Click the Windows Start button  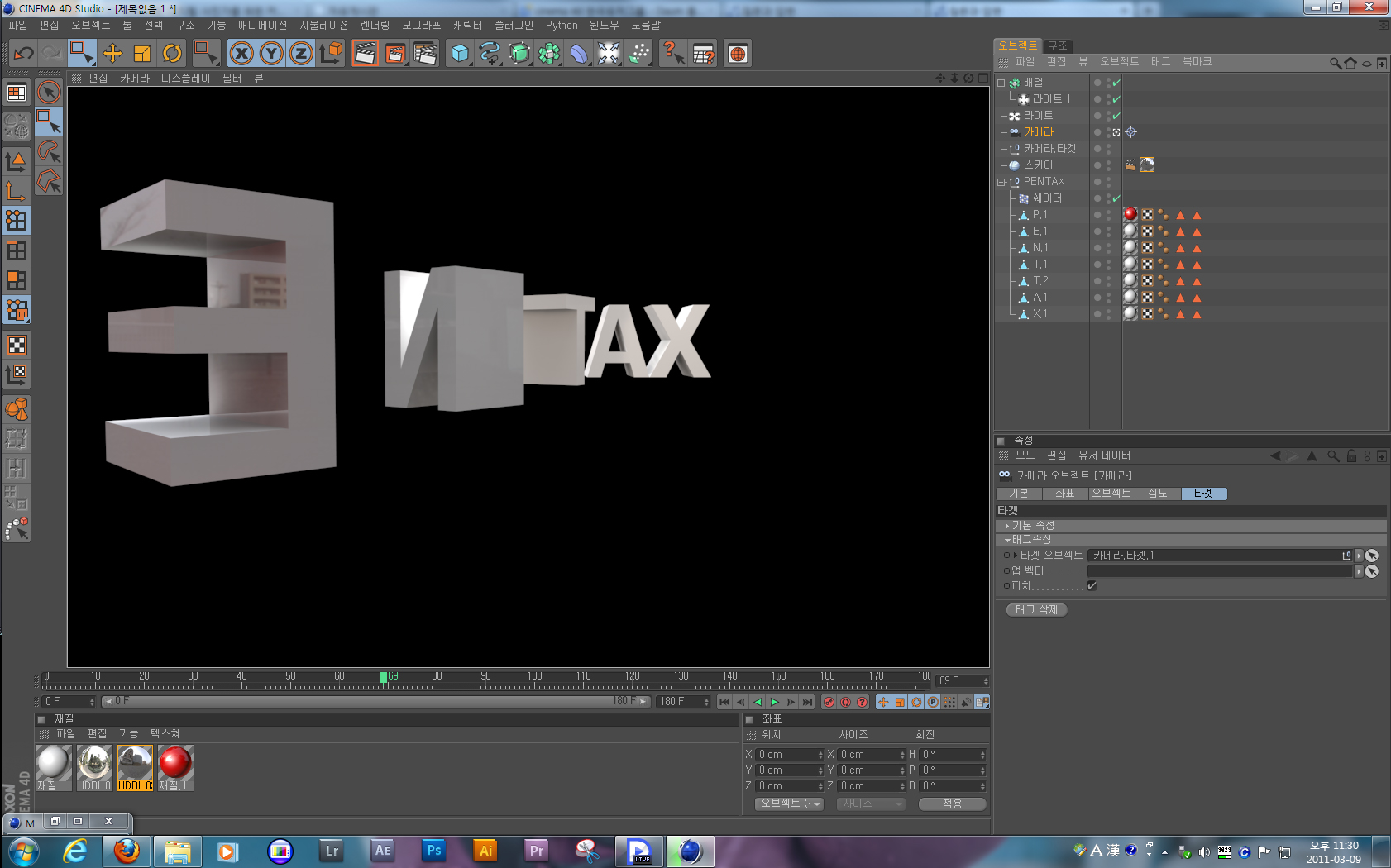pyautogui.click(x=23, y=851)
